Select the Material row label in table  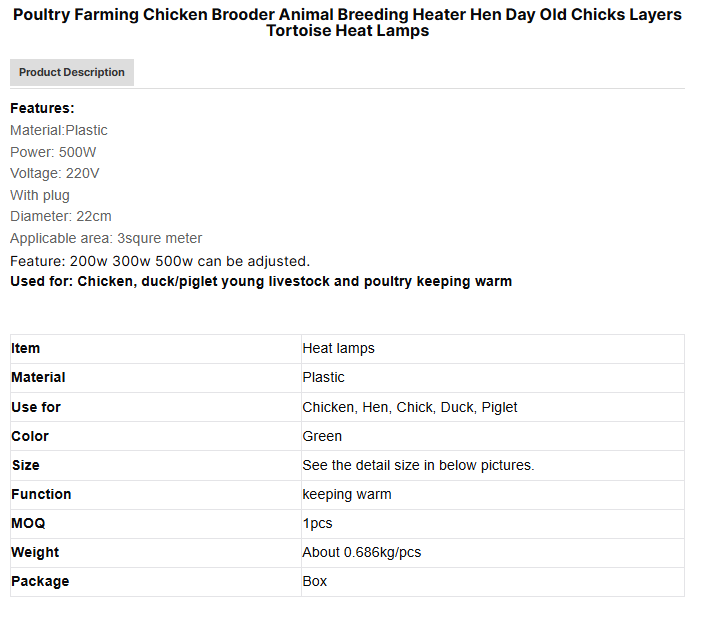(x=38, y=377)
